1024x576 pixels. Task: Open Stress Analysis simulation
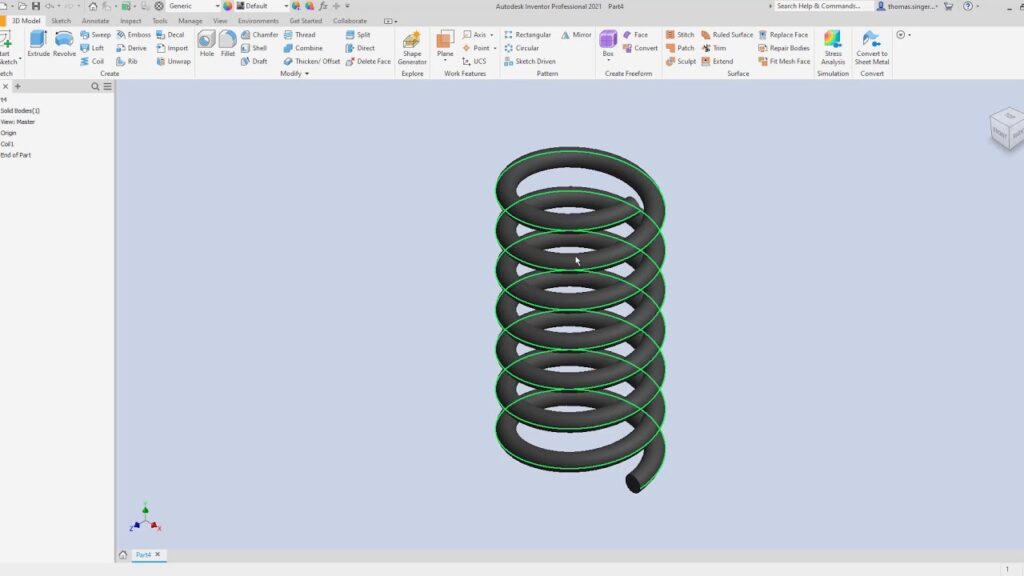point(833,48)
